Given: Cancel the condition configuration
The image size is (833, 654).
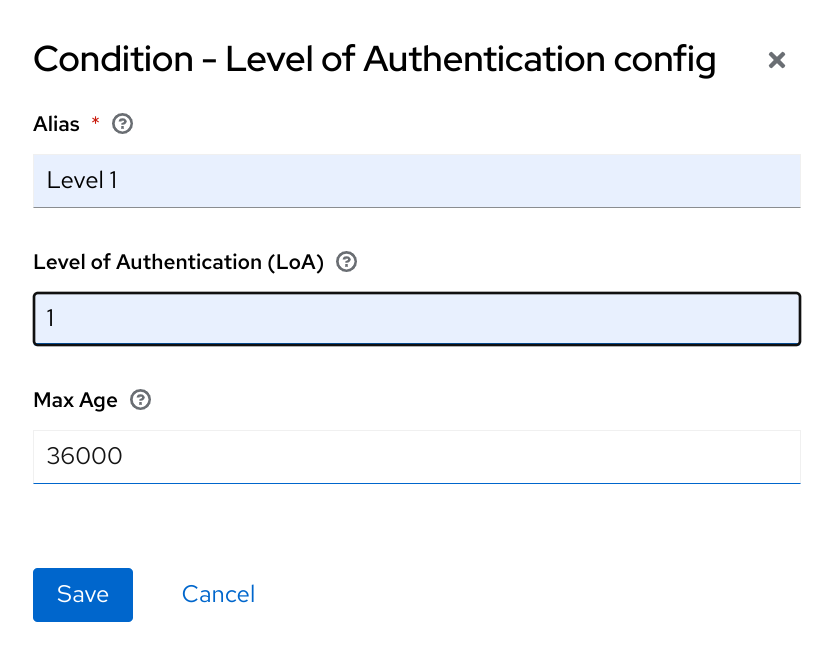Looking at the screenshot, I should pos(218,594).
